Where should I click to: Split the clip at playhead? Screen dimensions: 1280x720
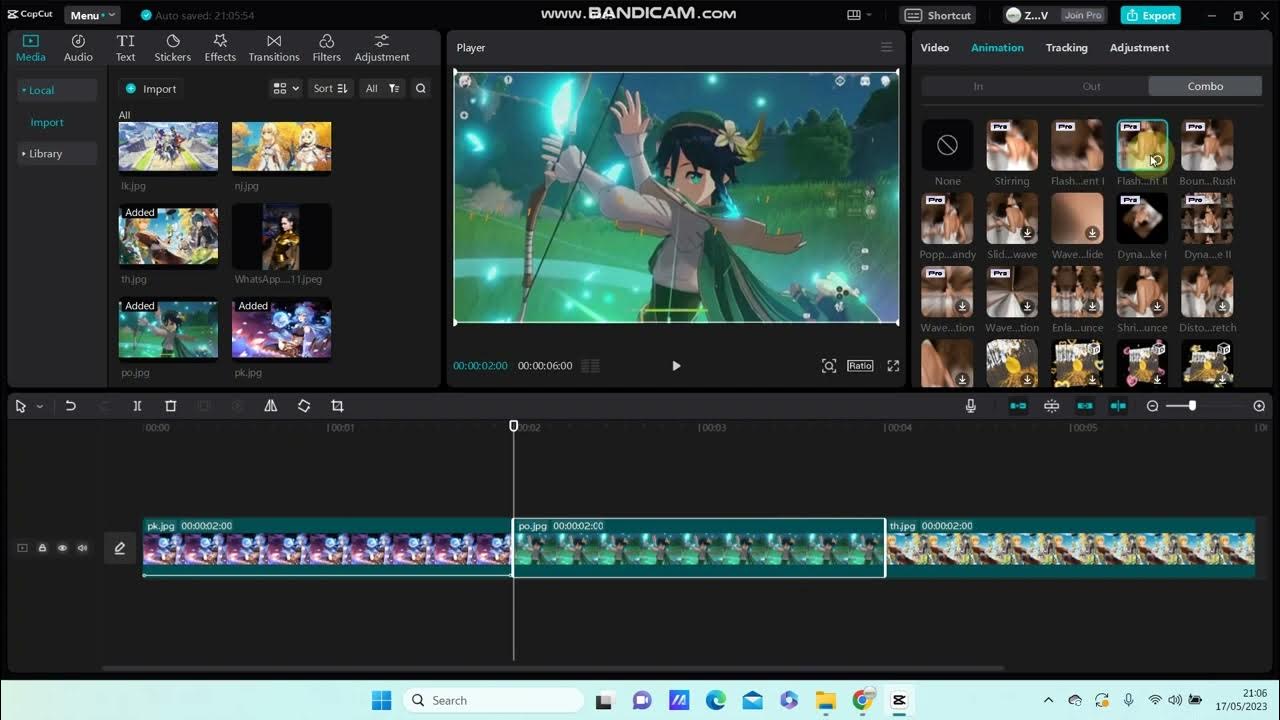[x=137, y=406]
